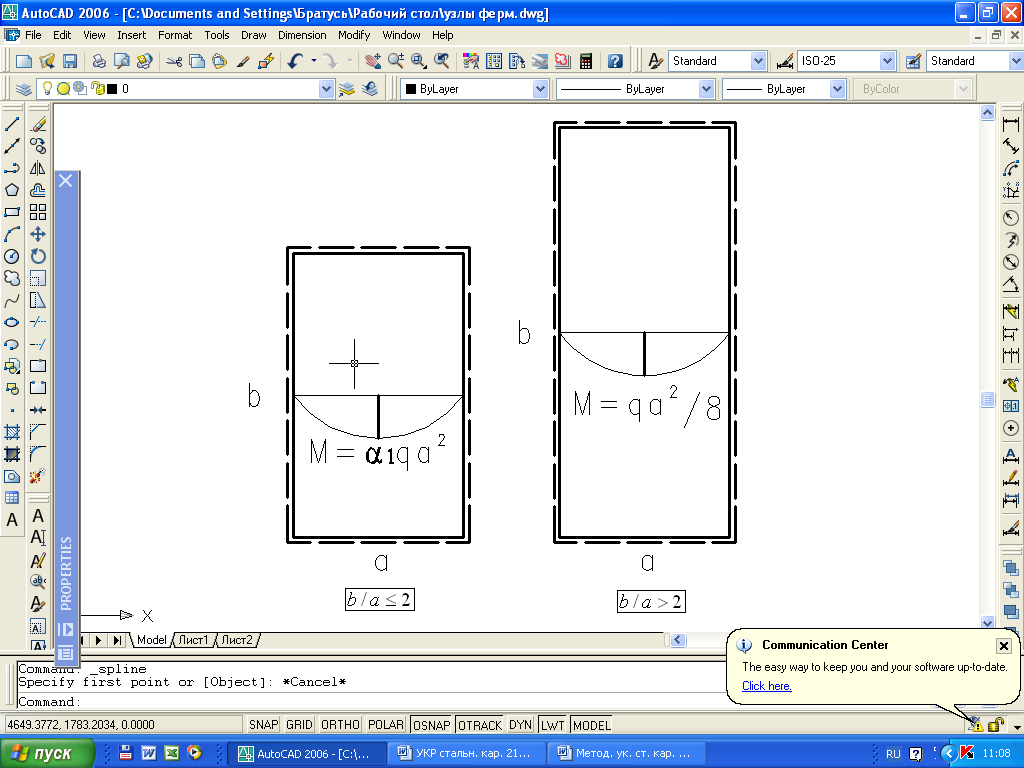Image resolution: width=1024 pixels, height=768 pixels.
Task: Click the Move modify tool
Action: pos(38,234)
